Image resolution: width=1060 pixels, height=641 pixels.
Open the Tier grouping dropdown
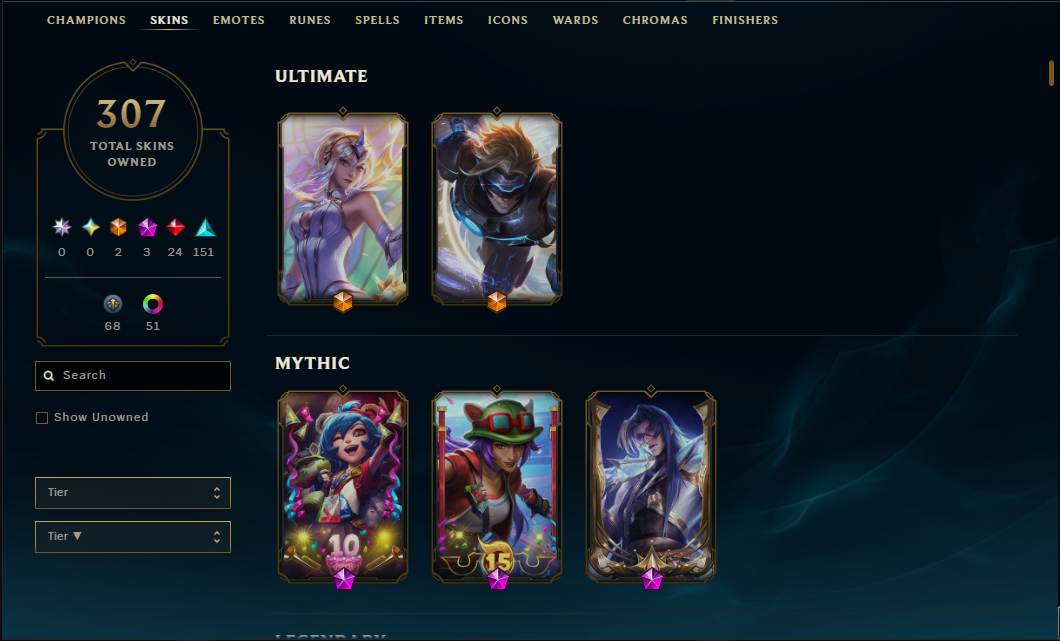pyautogui.click(x=132, y=493)
